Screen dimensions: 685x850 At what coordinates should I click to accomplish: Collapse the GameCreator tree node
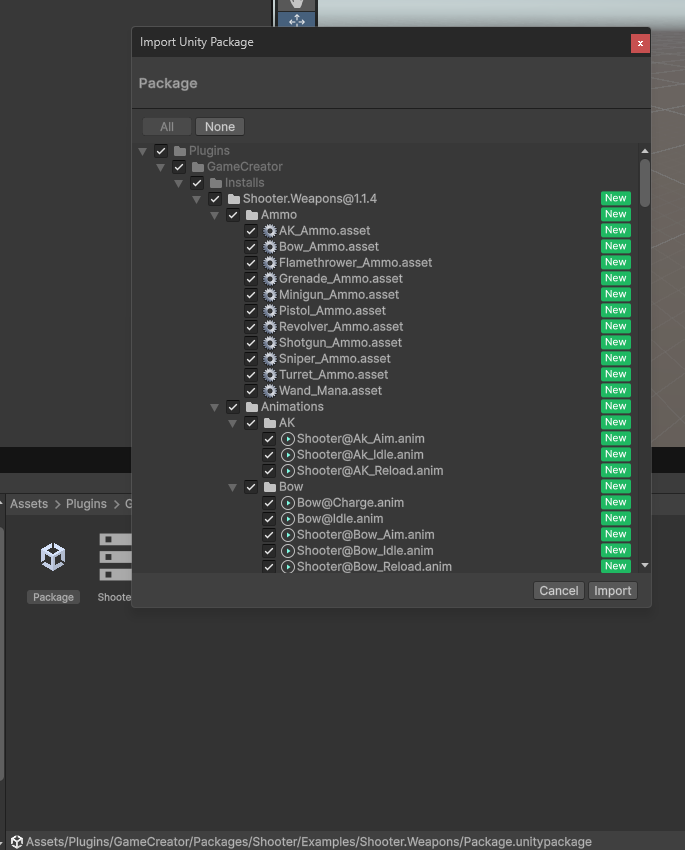coord(160,168)
